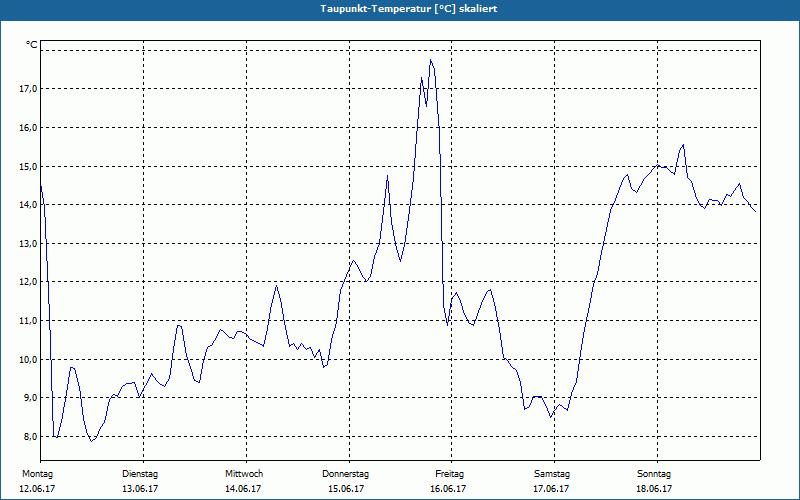Click the Mittwoch day label
Image resolution: width=800 pixels, height=500 pixels.
244,474
